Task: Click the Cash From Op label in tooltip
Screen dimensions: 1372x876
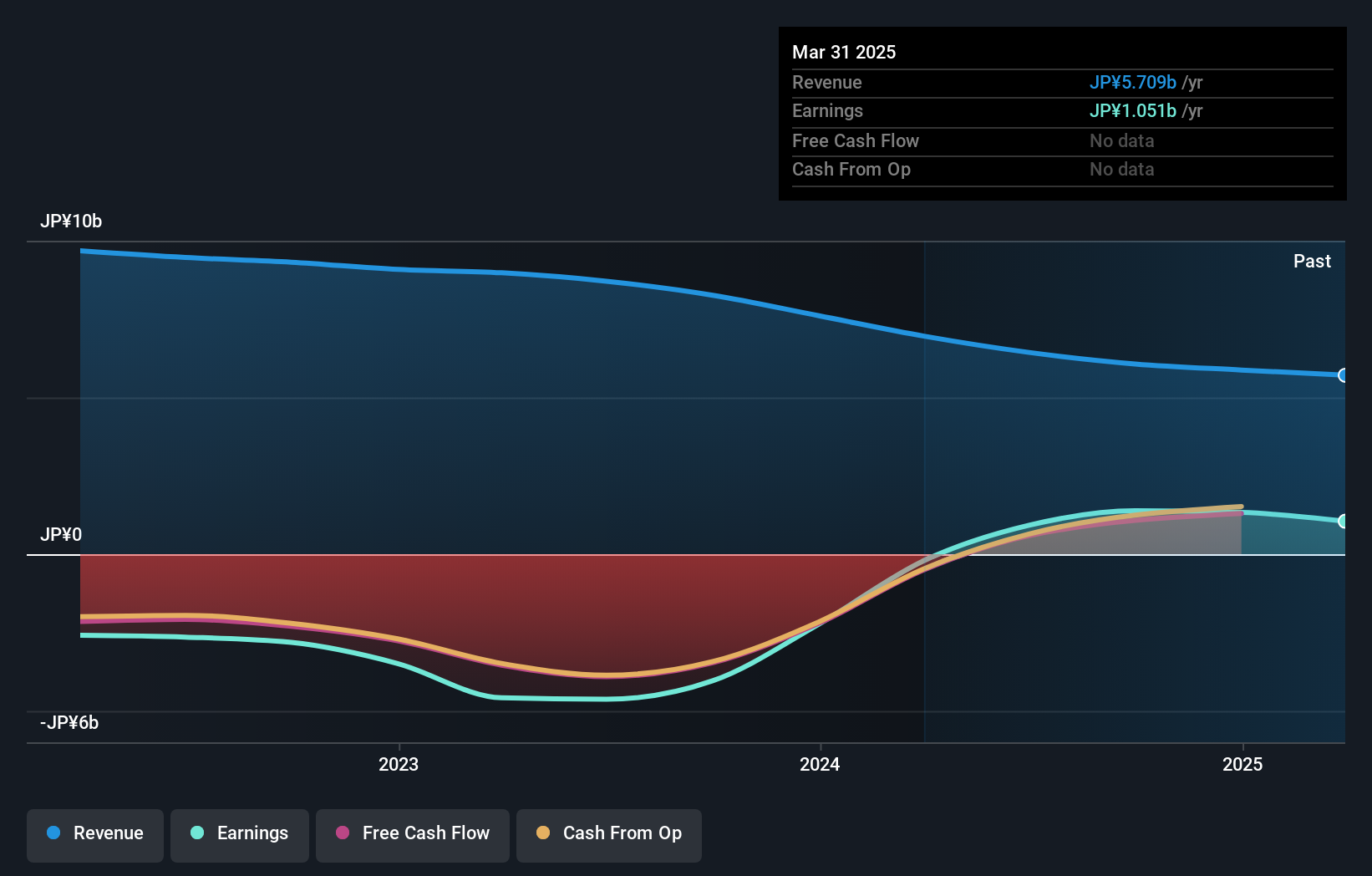Action: click(851, 170)
